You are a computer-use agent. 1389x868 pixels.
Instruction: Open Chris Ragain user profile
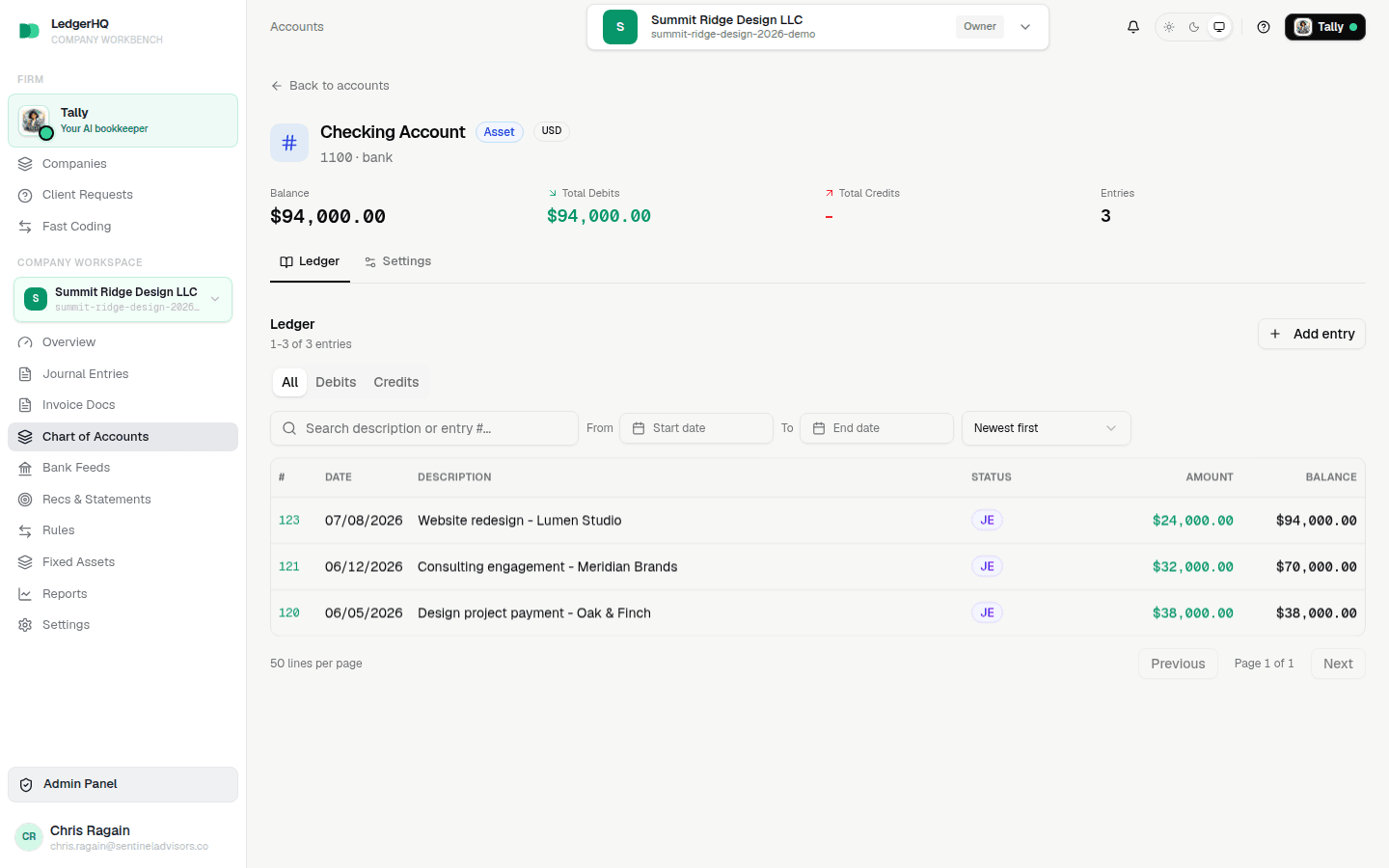pyautogui.click(x=123, y=836)
